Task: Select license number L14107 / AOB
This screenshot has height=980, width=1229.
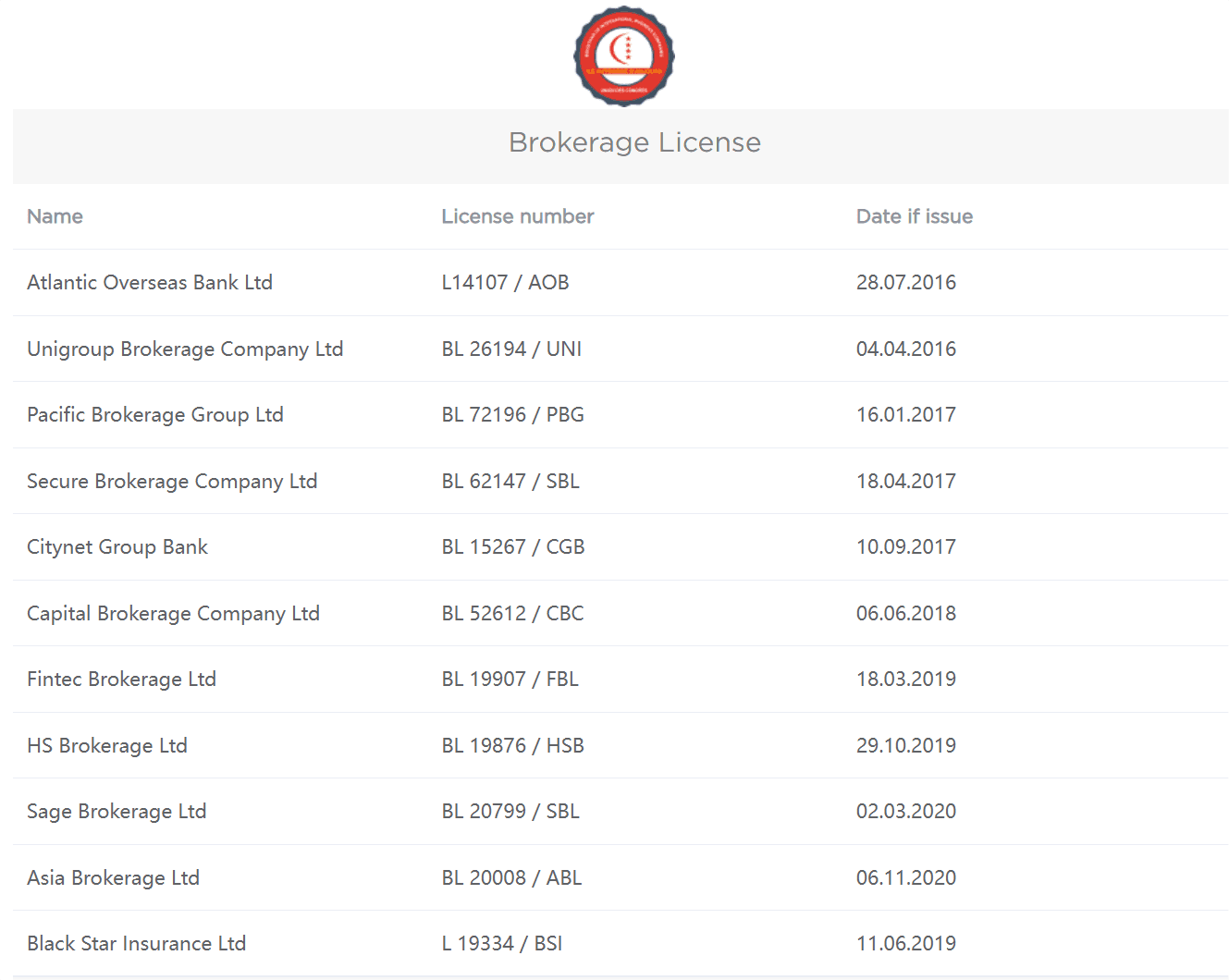Action: click(505, 283)
